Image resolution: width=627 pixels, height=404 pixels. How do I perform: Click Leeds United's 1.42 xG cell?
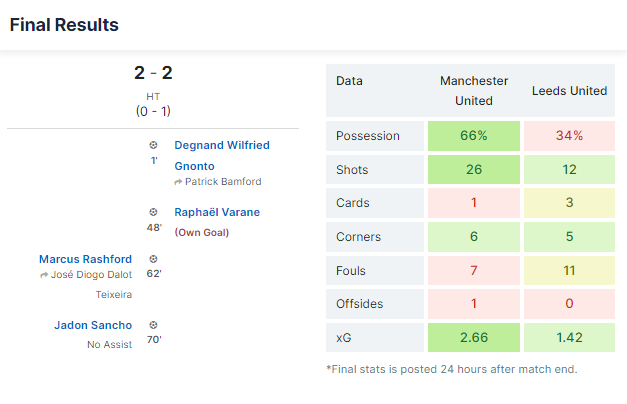tap(569, 338)
